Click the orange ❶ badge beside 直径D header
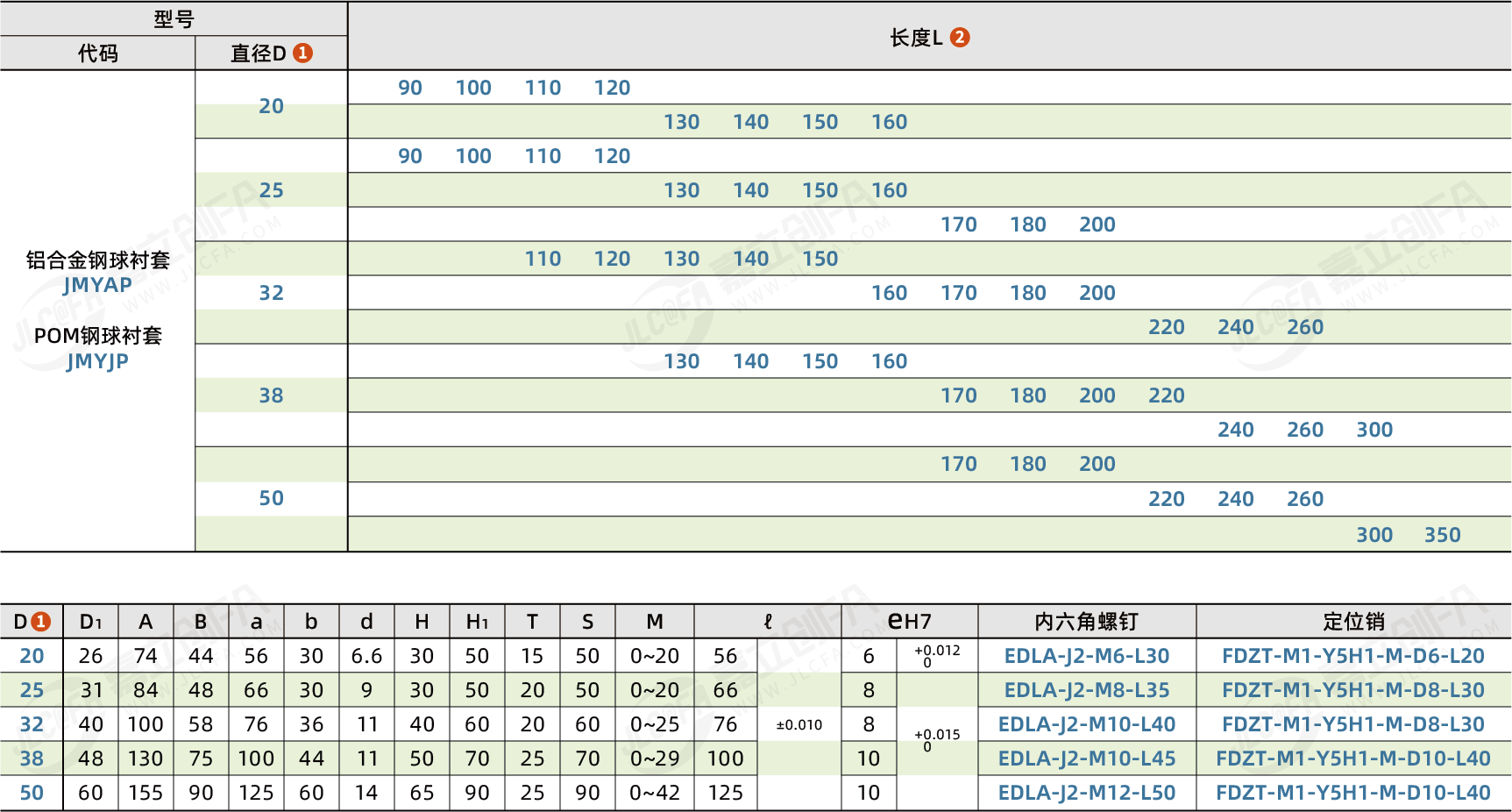 click(304, 53)
